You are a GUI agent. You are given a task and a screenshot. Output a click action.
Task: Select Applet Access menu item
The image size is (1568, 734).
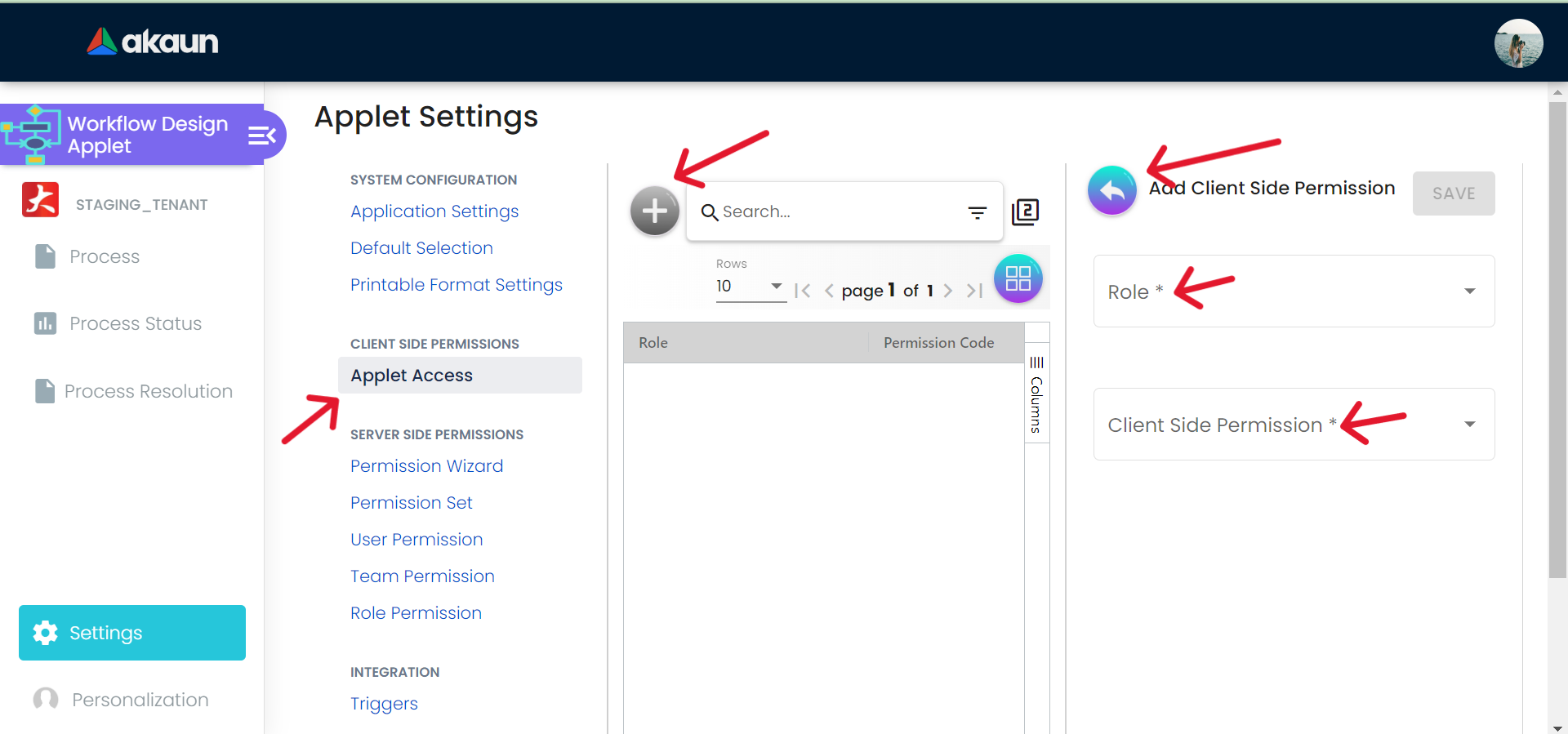tap(460, 376)
